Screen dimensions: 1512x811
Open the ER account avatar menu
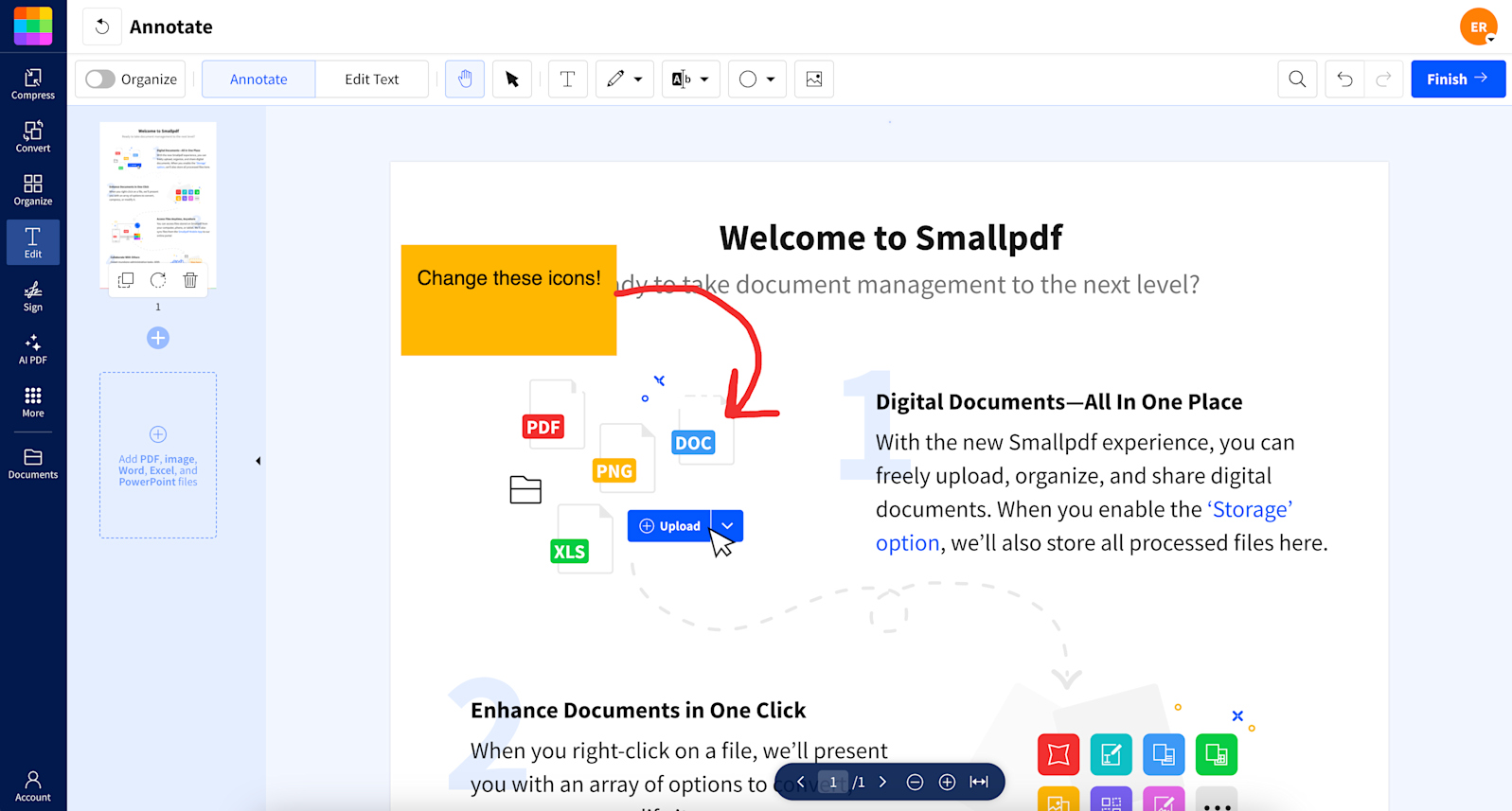[x=1478, y=26]
